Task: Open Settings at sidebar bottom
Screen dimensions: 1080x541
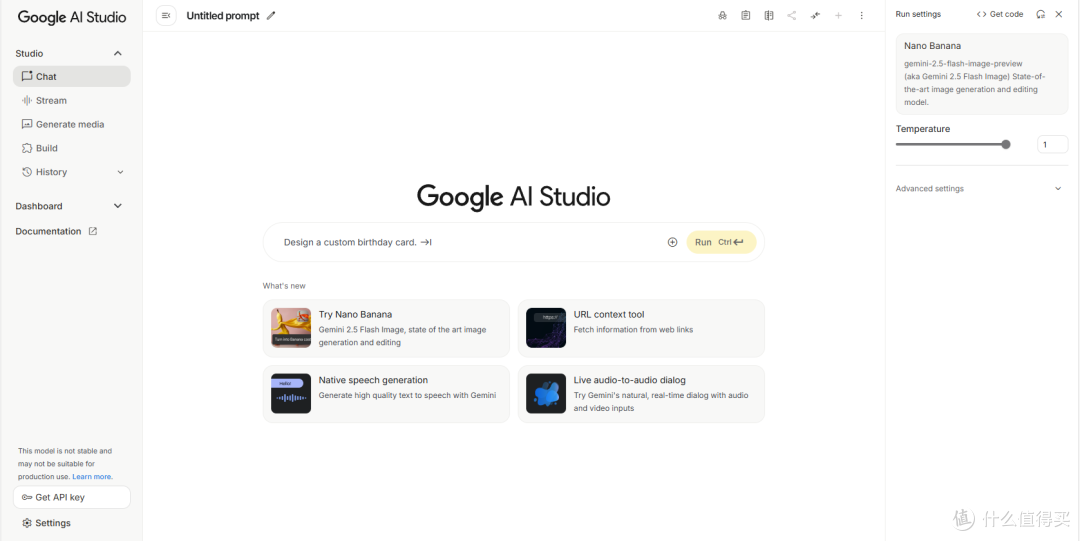Action: [x=46, y=523]
